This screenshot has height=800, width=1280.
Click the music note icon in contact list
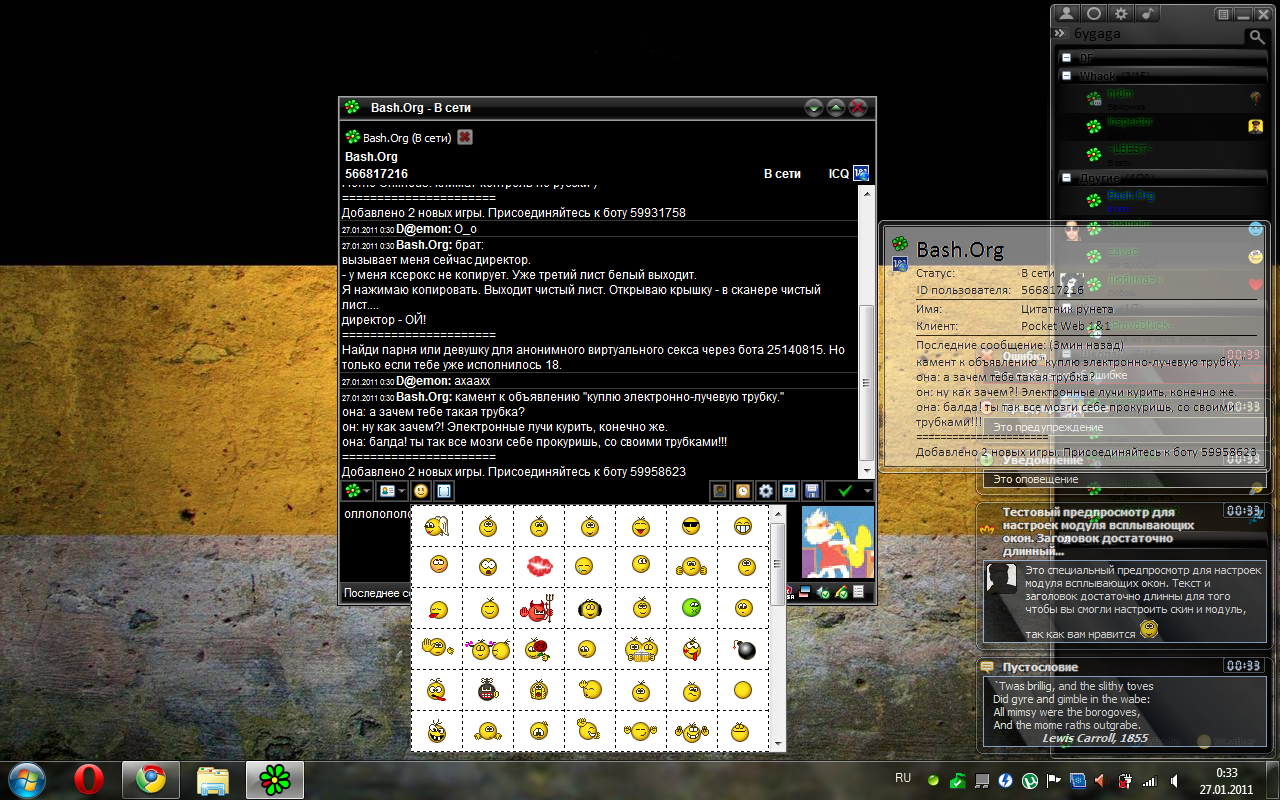[1149, 14]
